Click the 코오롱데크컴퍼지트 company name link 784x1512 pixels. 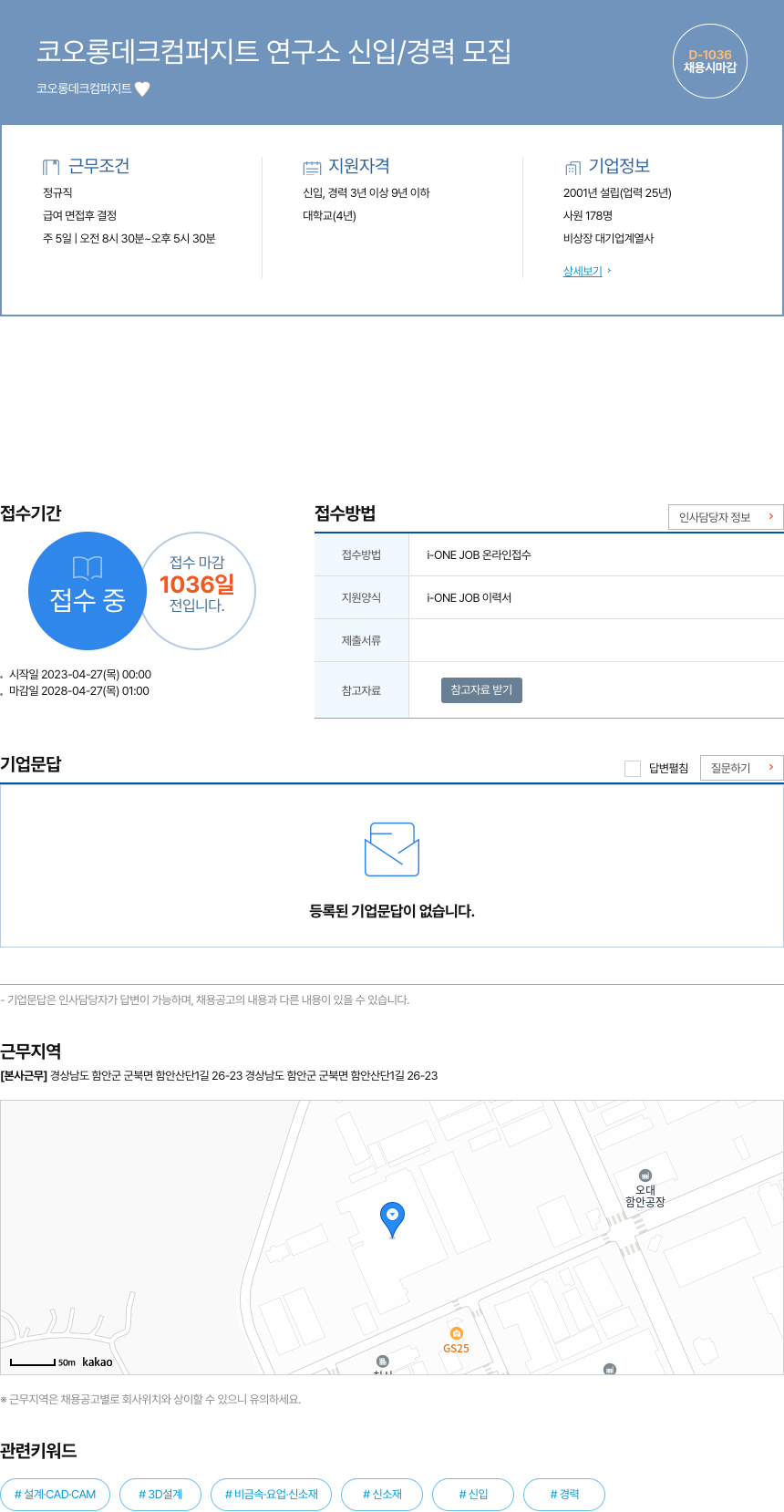click(x=84, y=88)
